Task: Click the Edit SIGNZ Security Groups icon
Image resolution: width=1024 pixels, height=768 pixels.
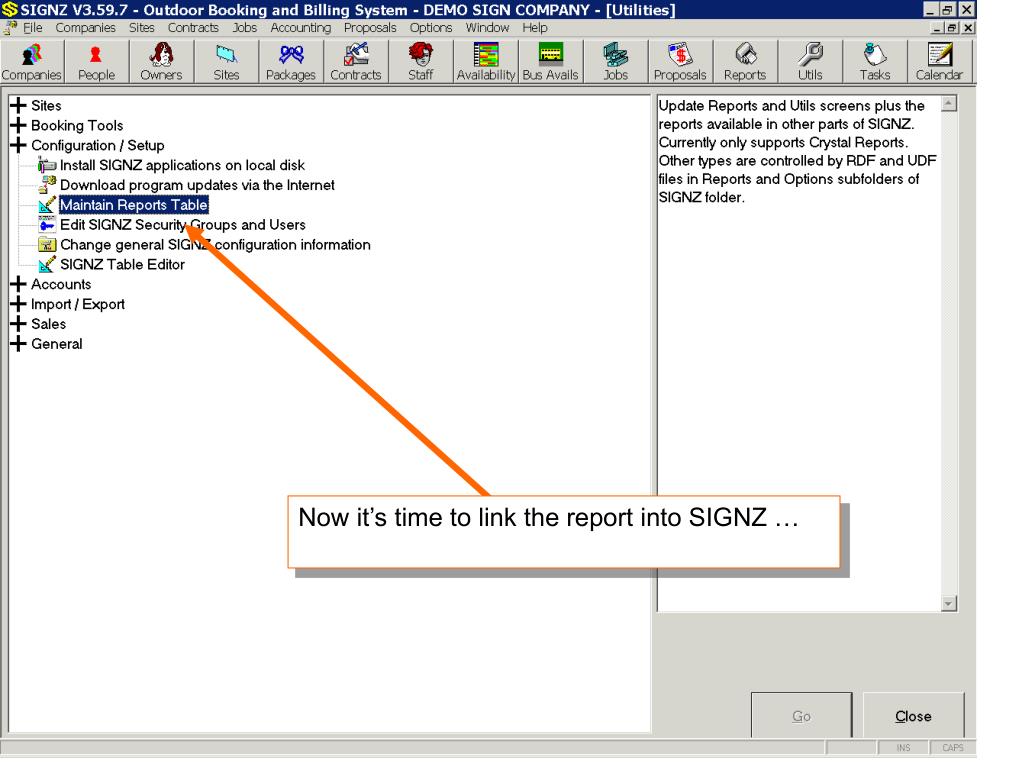Action: [x=47, y=225]
